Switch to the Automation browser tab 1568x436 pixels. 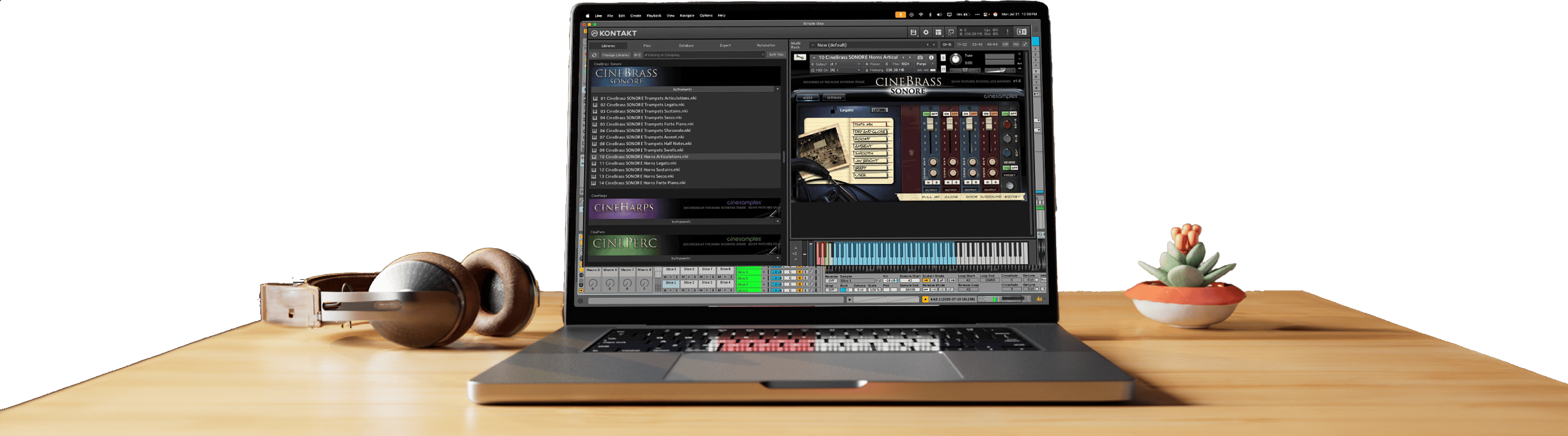click(766, 45)
